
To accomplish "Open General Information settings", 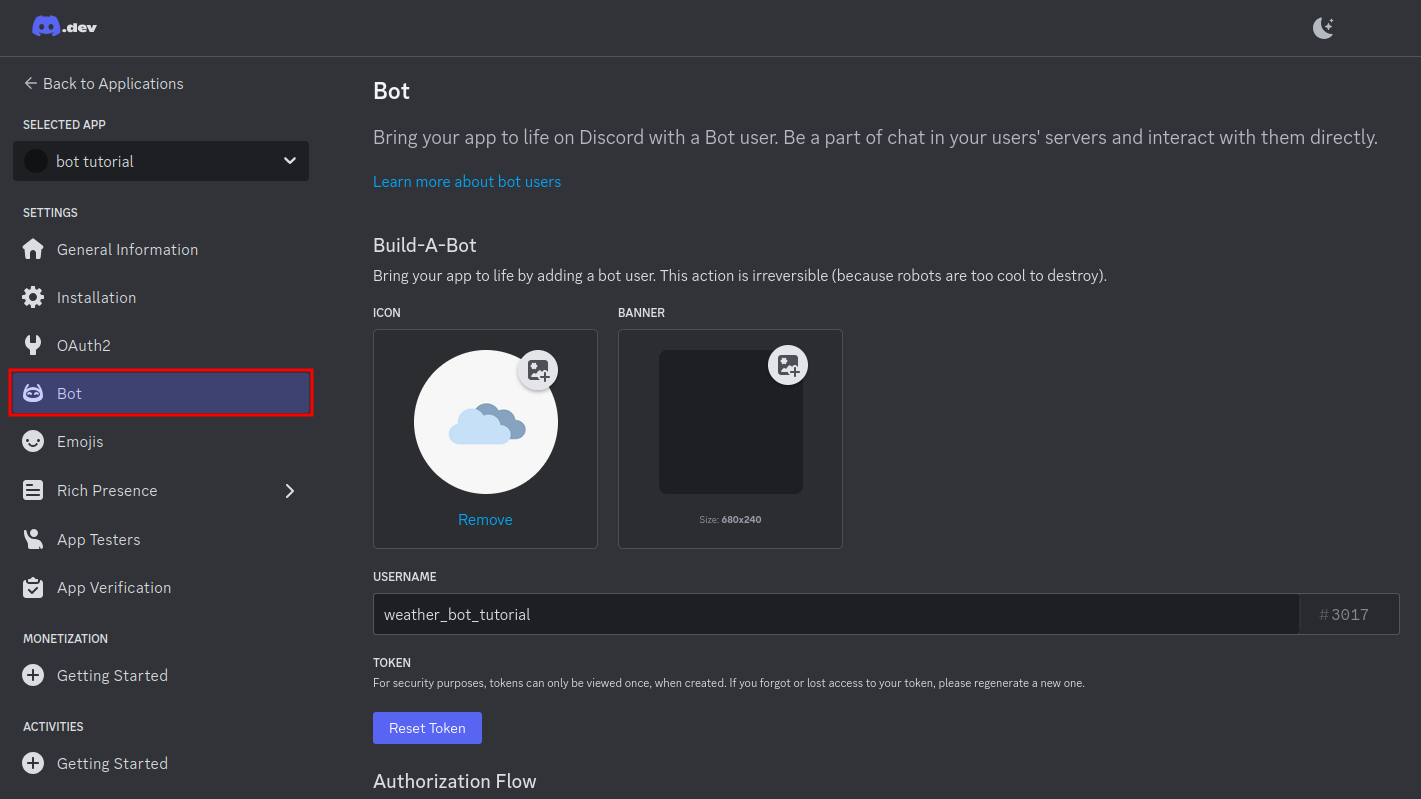I will click(x=127, y=249).
